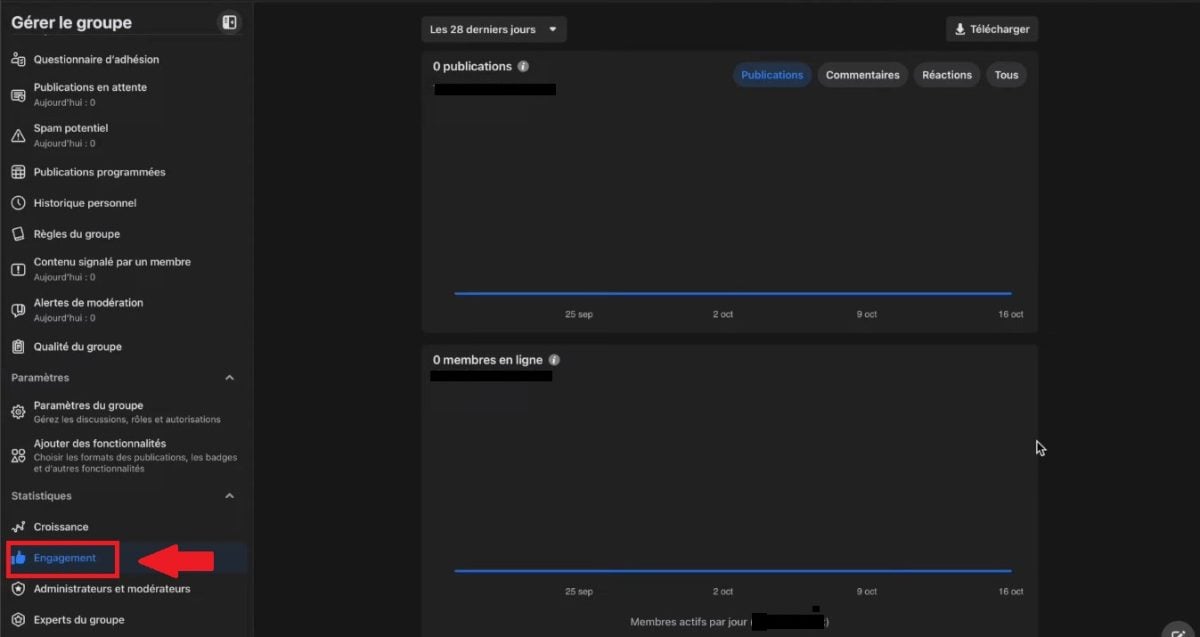Click the Alertes de modération icon
1200x637 pixels.
coord(18,310)
